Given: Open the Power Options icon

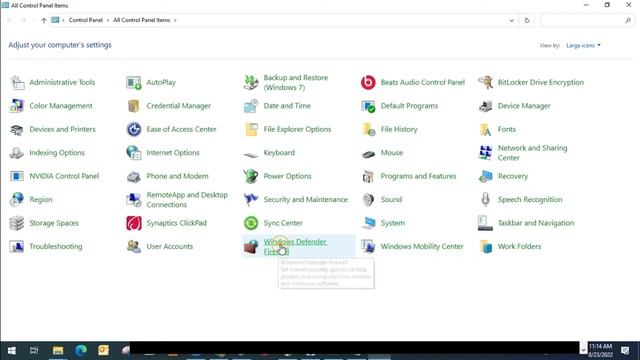Looking at the screenshot, I should coord(251,176).
